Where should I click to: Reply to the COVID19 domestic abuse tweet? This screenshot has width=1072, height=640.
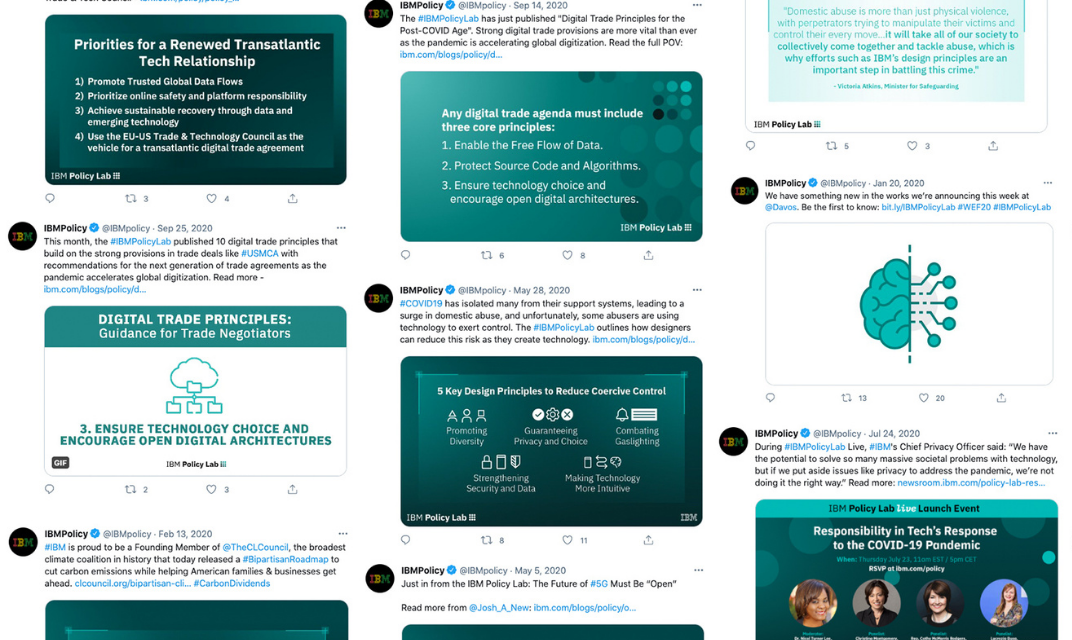click(405, 540)
